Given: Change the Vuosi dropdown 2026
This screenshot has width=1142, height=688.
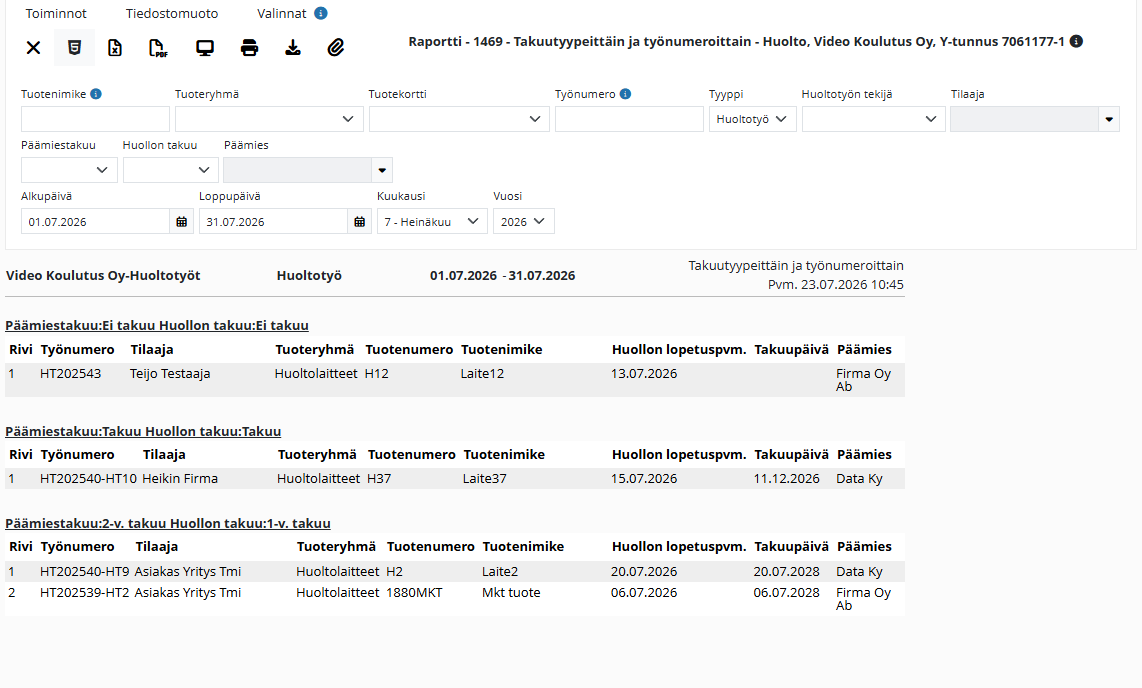Looking at the screenshot, I should (x=524, y=221).
